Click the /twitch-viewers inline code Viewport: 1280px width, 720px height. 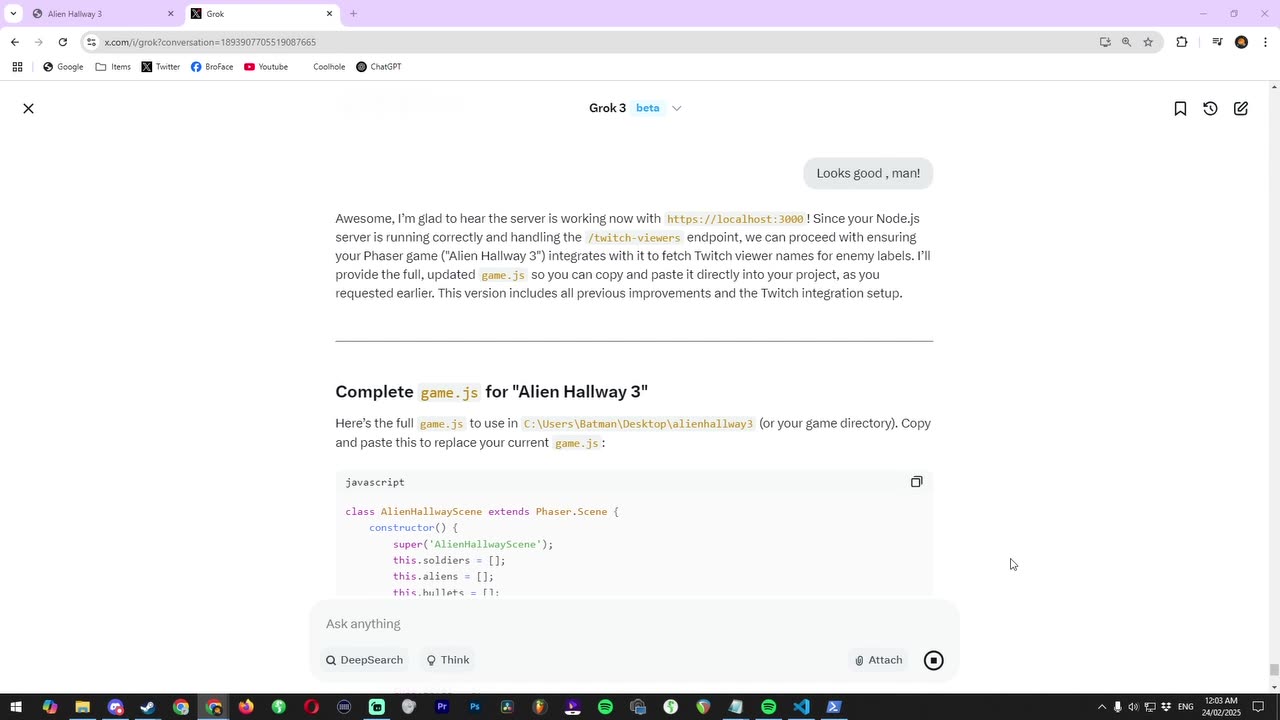tap(634, 238)
